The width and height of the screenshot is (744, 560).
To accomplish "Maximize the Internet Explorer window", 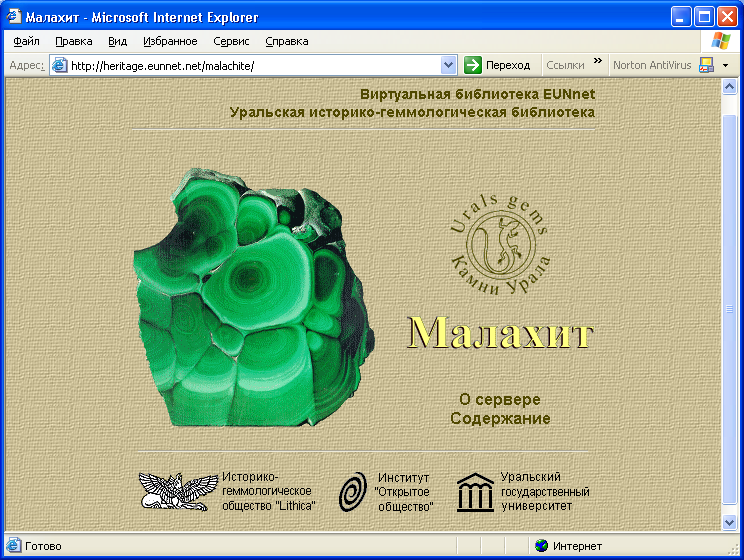I will click(704, 17).
